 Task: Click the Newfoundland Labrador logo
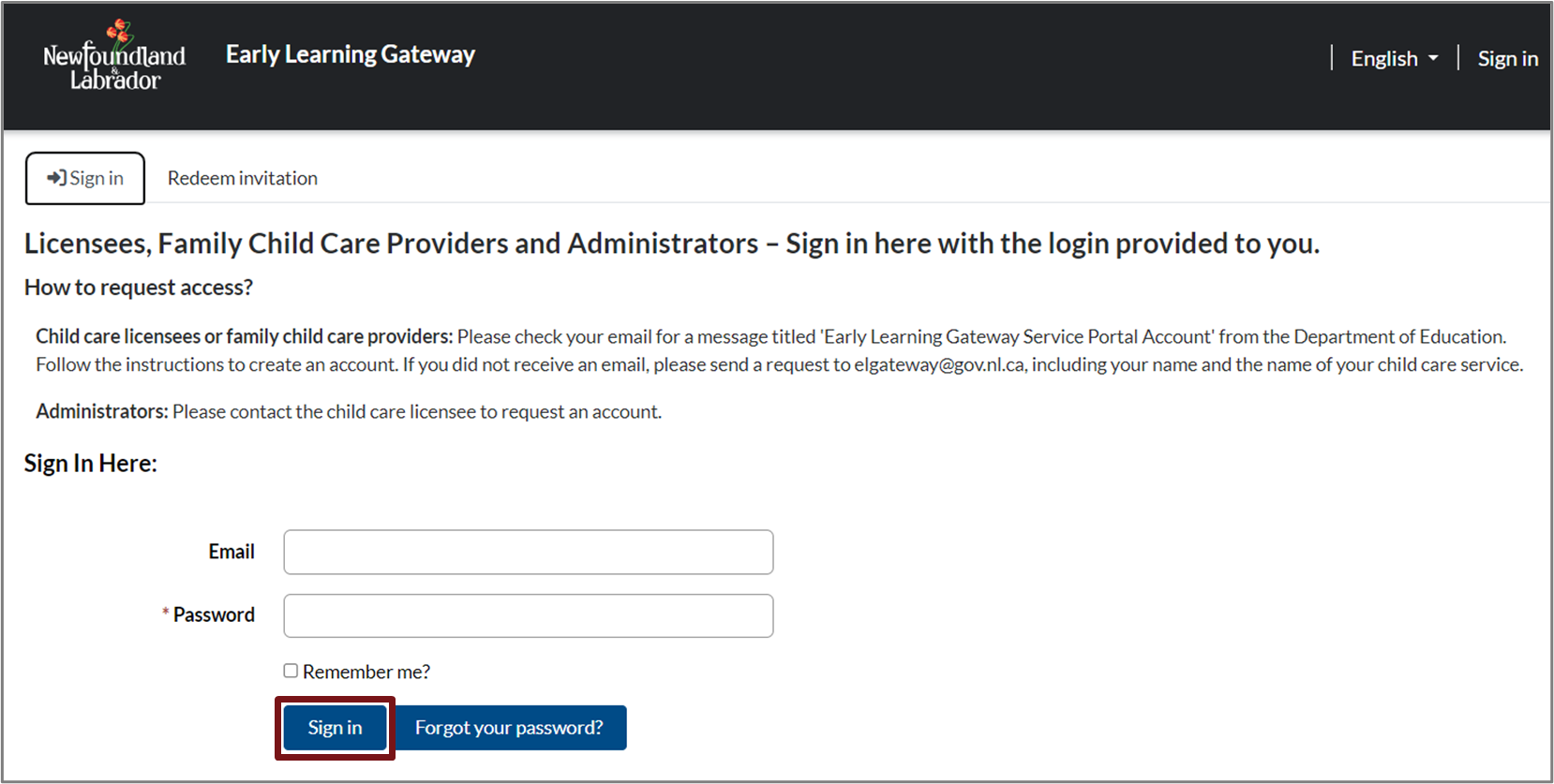click(x=114, y=58)
